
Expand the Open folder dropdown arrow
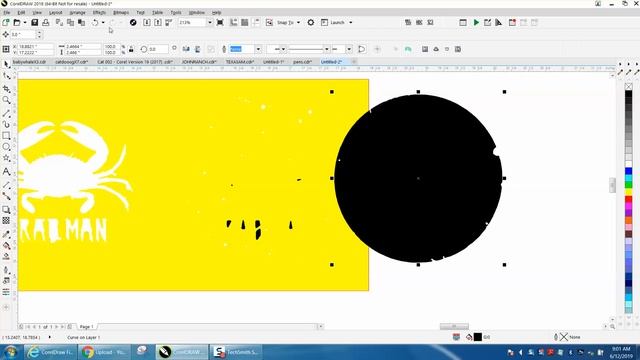click(x=24, y=22)
